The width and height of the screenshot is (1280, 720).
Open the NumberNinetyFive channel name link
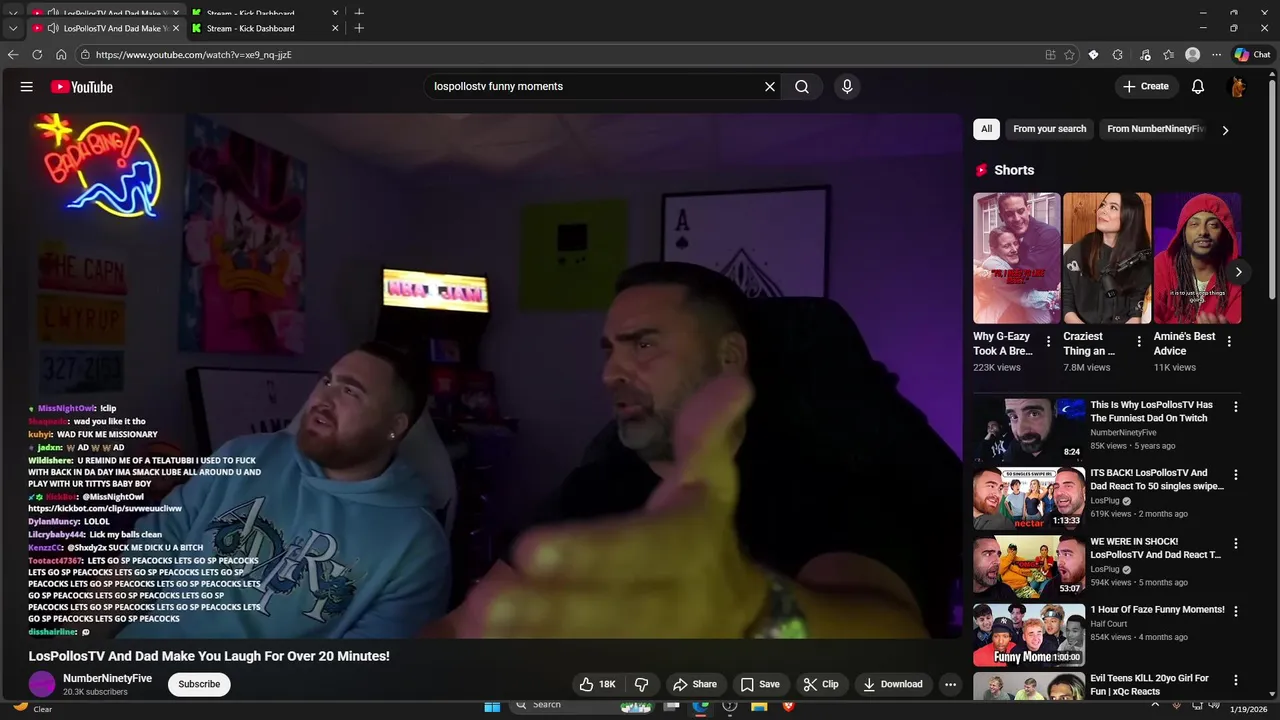(107, 678)
